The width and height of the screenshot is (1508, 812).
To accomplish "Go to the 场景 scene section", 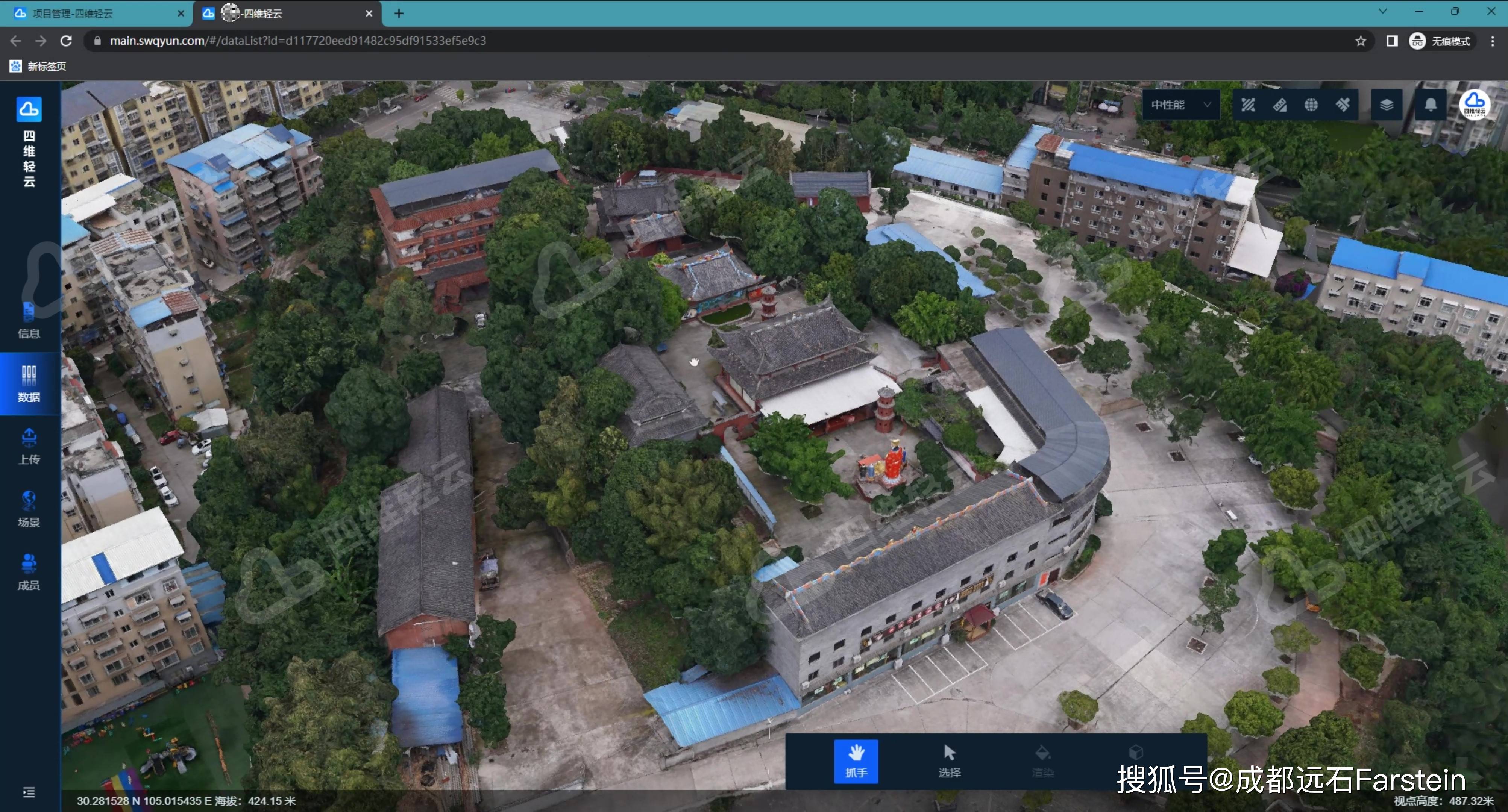I will (x=29, y=509).
